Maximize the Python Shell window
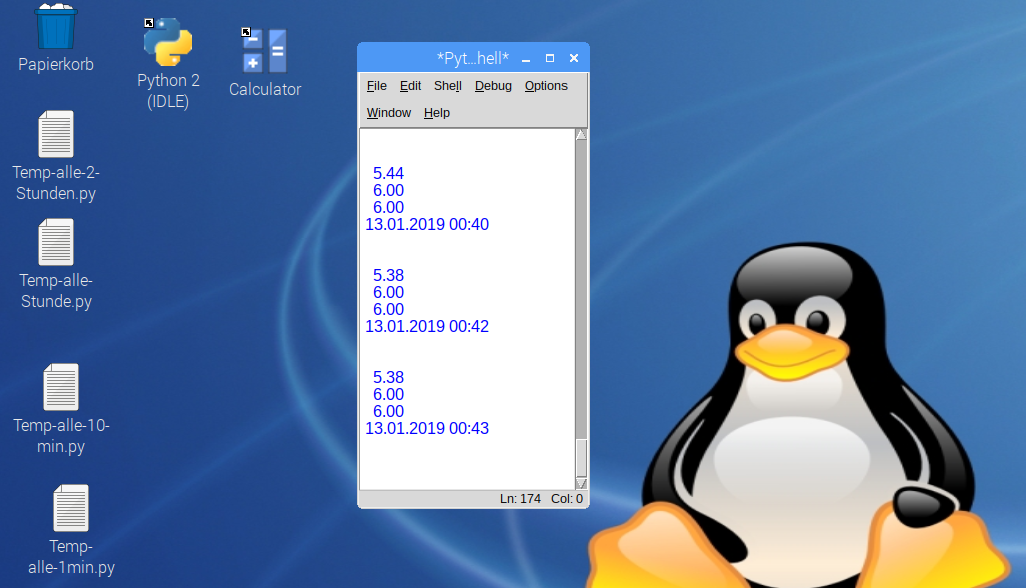The image size is (1026, 588). 549,59
